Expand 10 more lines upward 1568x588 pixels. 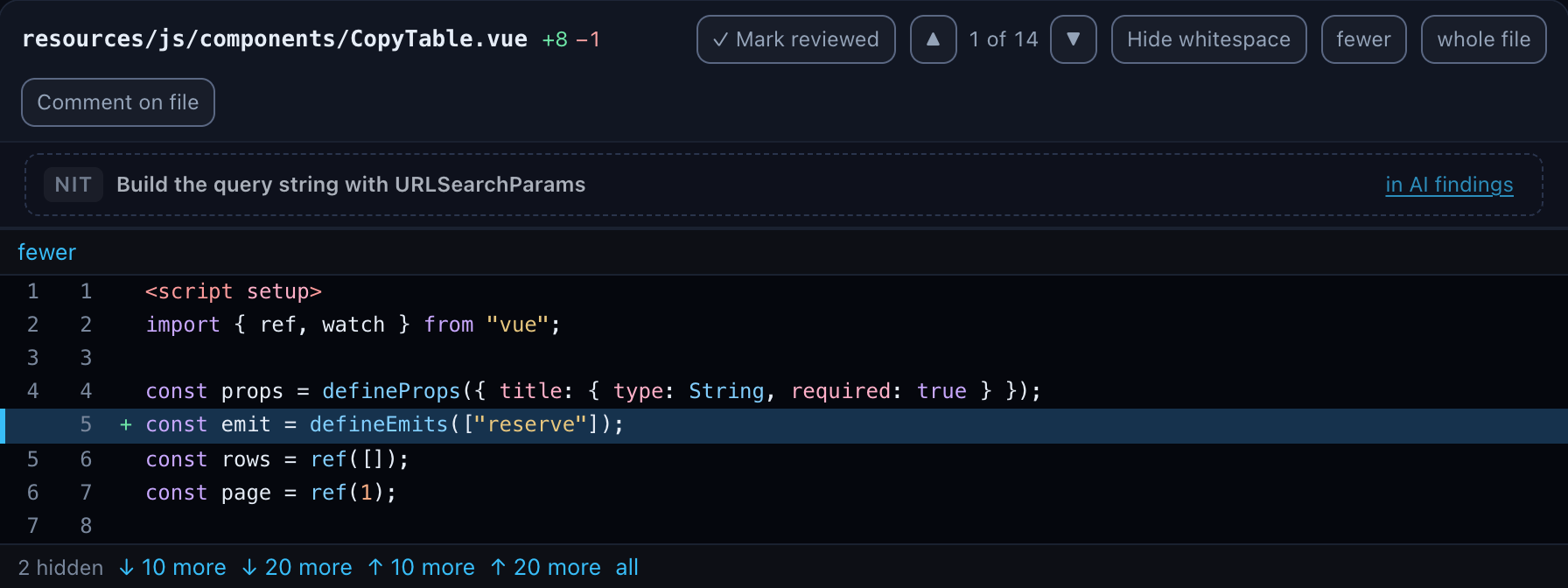click(x=421, y=567)
